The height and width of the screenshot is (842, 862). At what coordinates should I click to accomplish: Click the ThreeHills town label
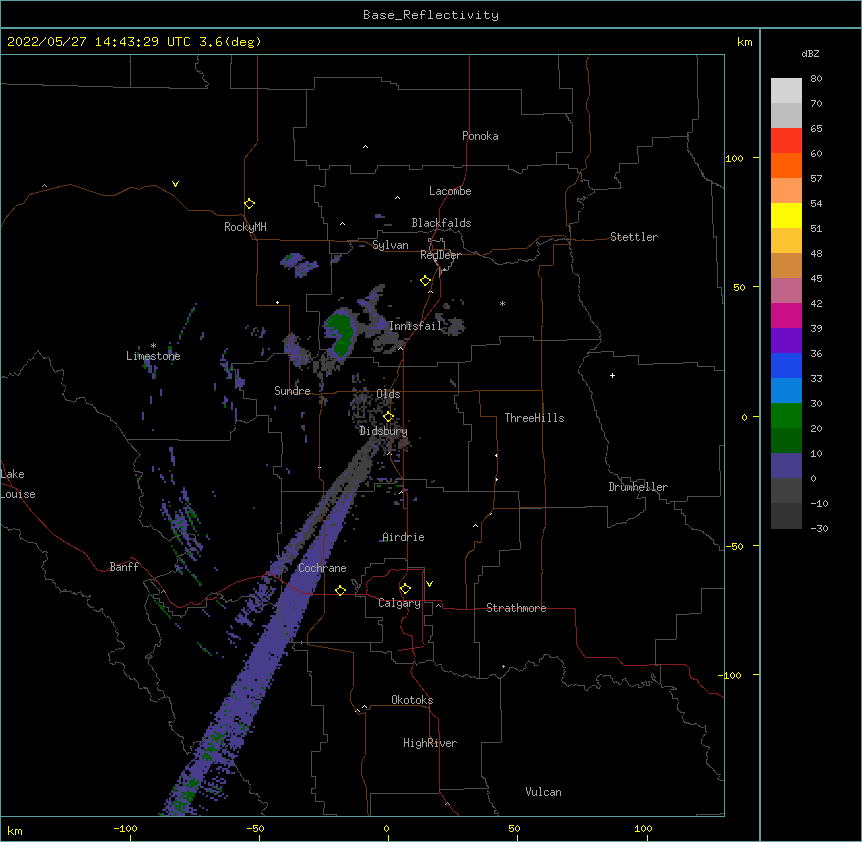[534, 418]
